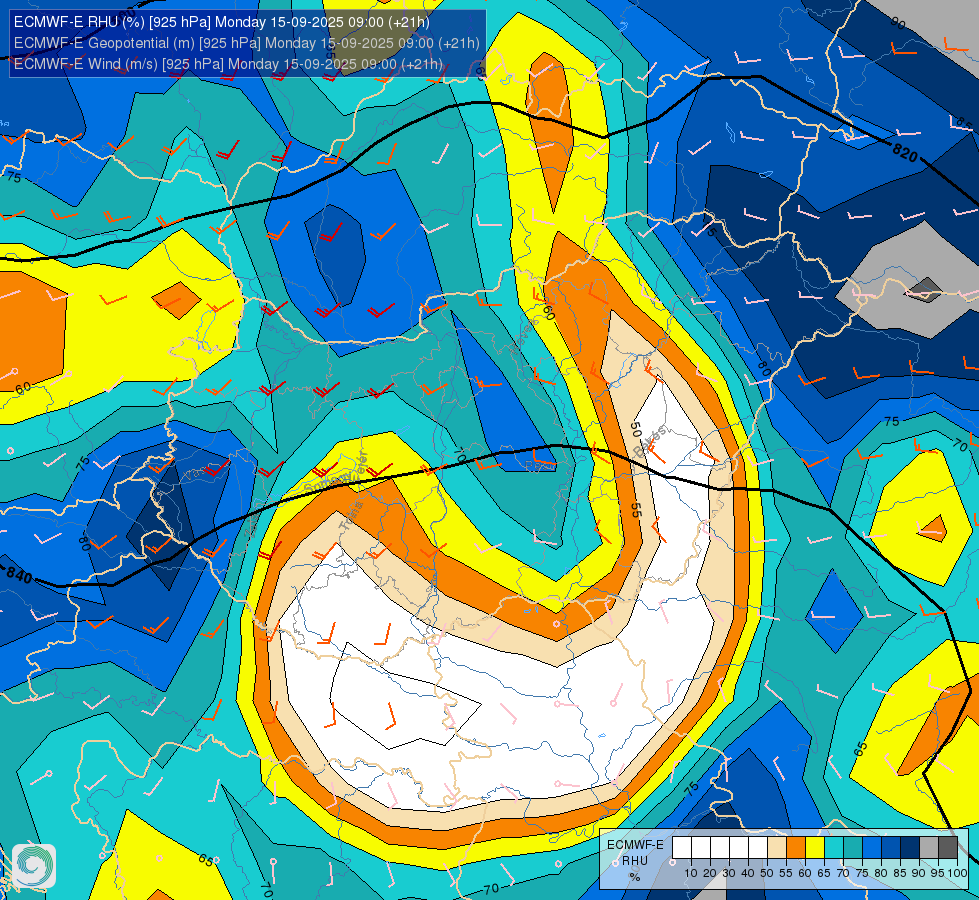
Task: Click the beige 50–55 legend swatch
Action: pyautogui.click(x=777, y=848)
